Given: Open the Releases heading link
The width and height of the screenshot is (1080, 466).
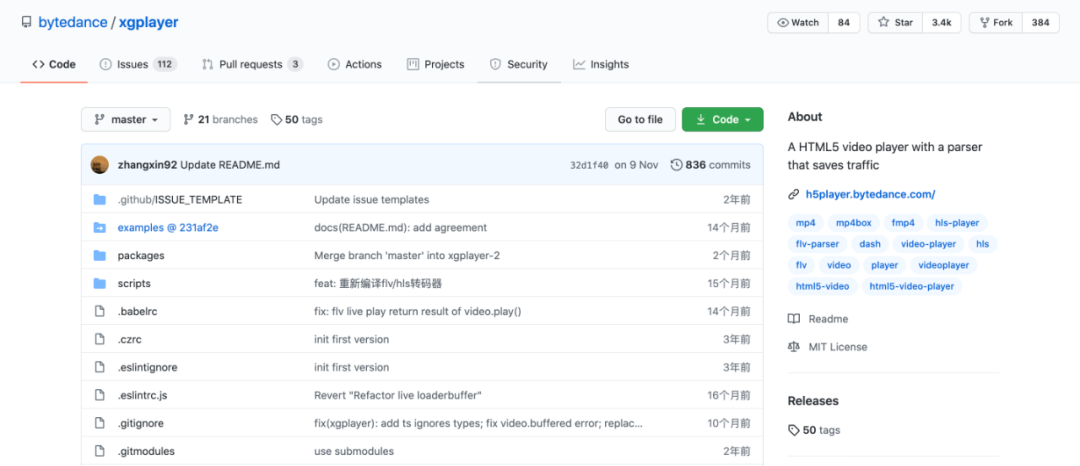Looking at the screenshot, I should [x=813, y=401].
